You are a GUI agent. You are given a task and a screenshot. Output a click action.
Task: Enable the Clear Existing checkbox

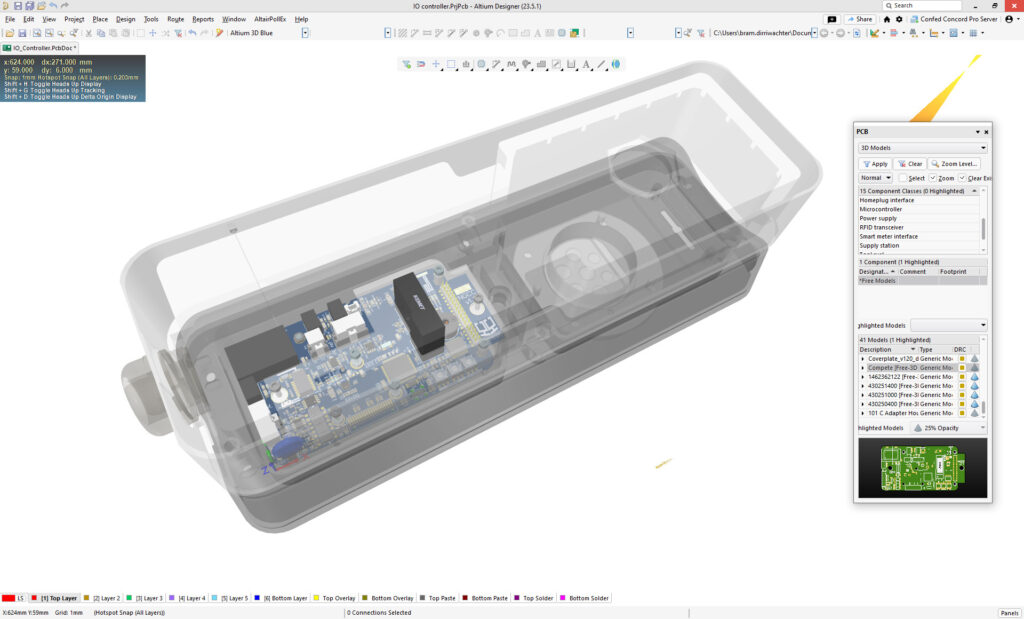tap(963, 178)
